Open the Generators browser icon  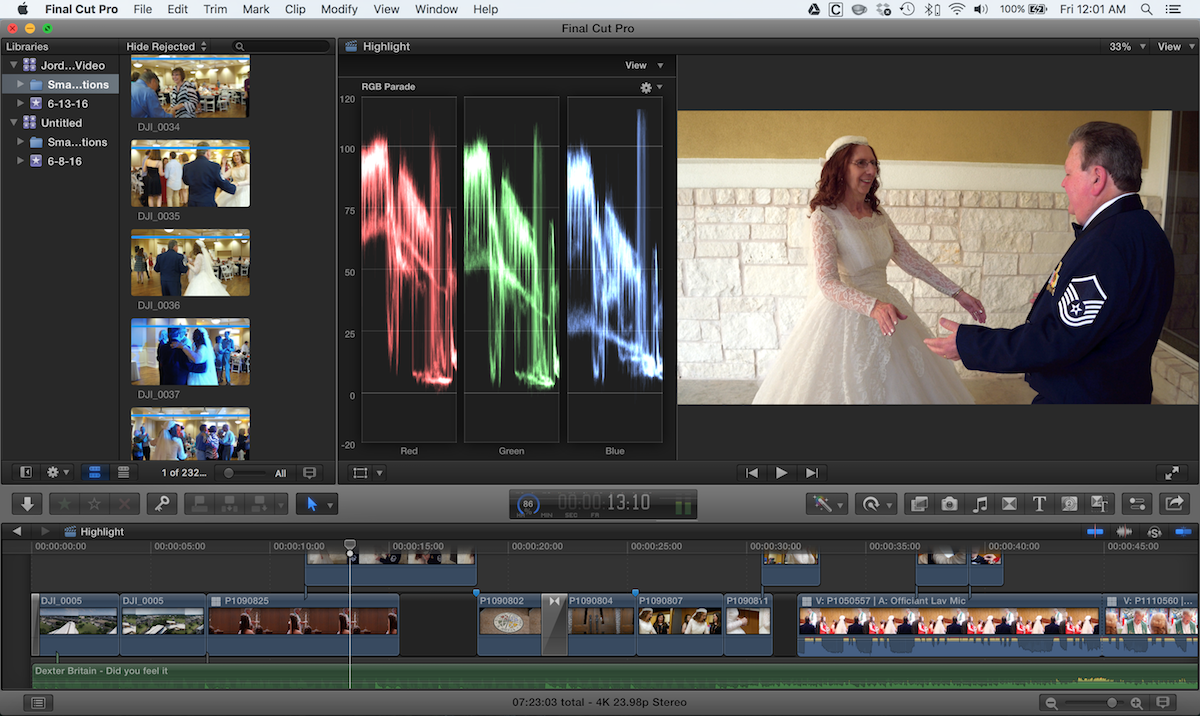pos(1069,503)
